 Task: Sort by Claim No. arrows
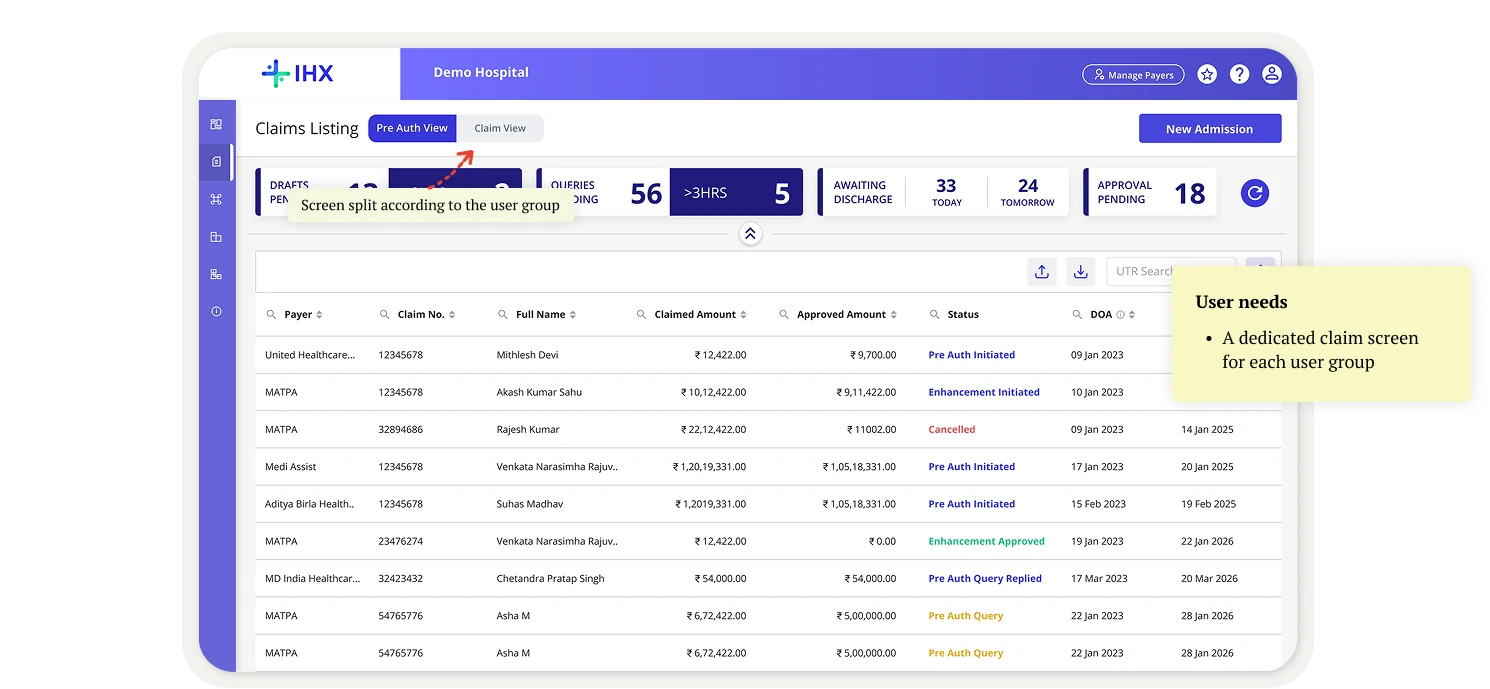pyautogui.click(x=452, y=315)
